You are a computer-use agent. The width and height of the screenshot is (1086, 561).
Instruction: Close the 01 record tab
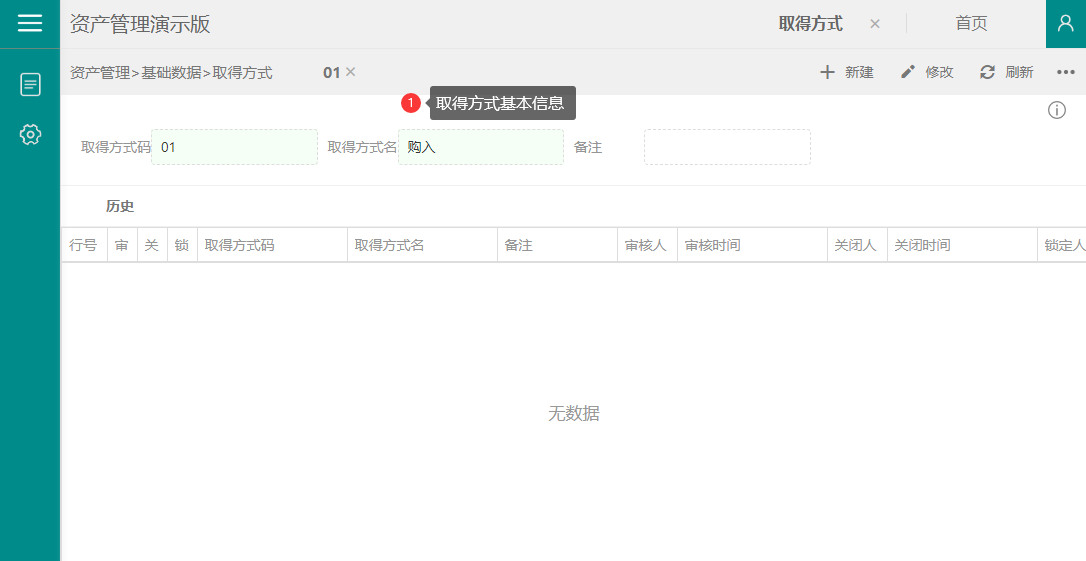(x=350, y=71)
